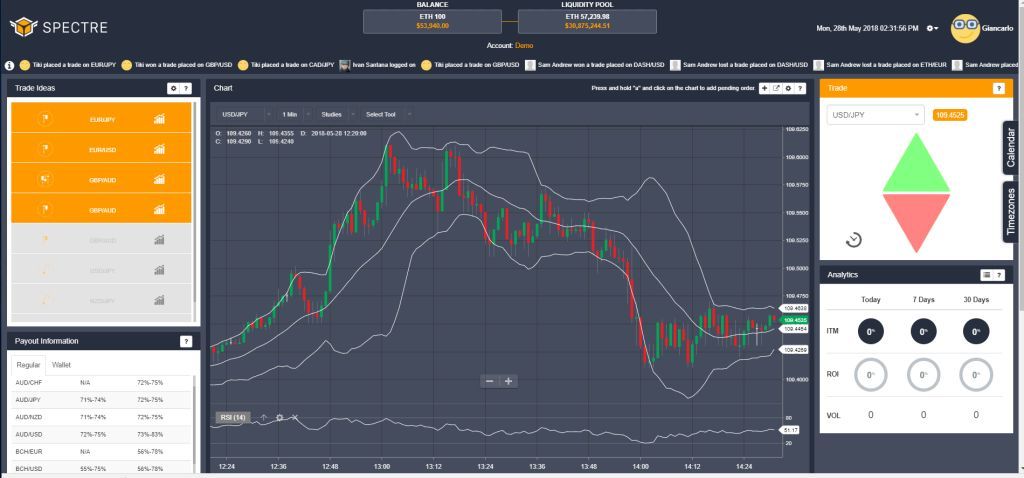Click the Spectre logo in the header
The height and width of the screenshot is (478, 1024).
tap(59, 27)
